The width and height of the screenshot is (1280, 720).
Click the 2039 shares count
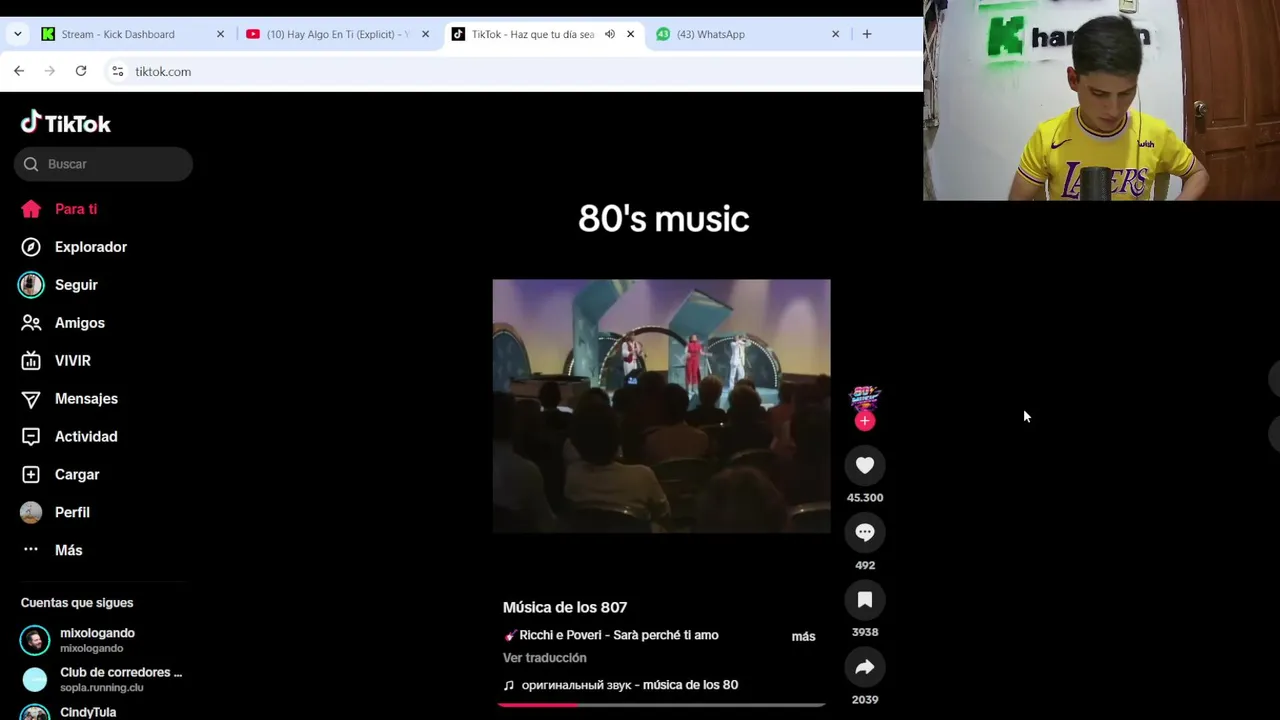click(865, 700)
